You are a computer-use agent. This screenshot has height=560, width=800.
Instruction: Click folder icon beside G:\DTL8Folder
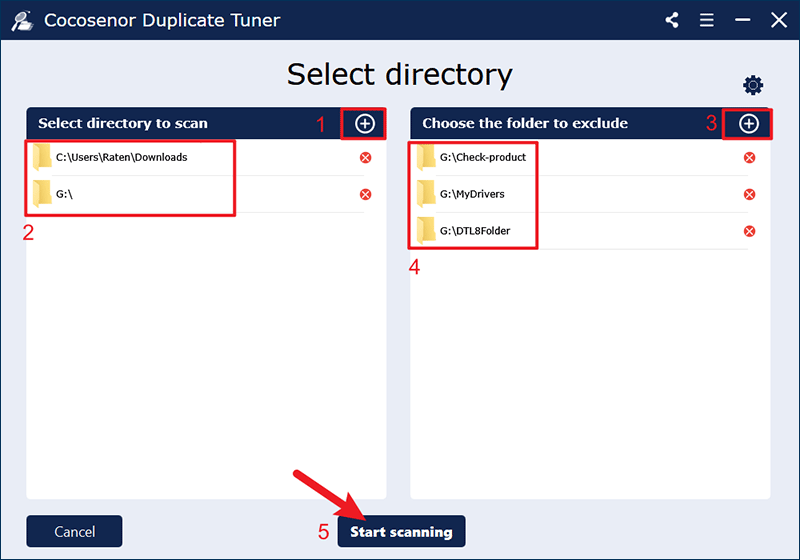click(426, 230)
